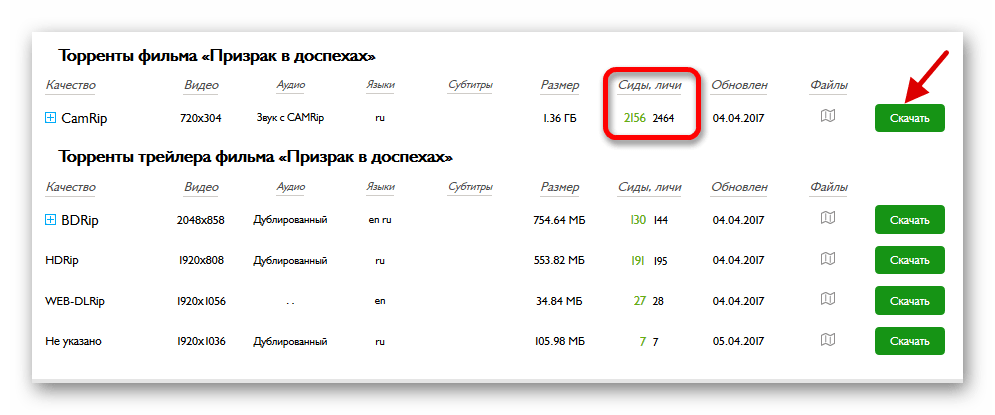
Task: Open files map icon in CamRip row
Action: coord(827,117)
